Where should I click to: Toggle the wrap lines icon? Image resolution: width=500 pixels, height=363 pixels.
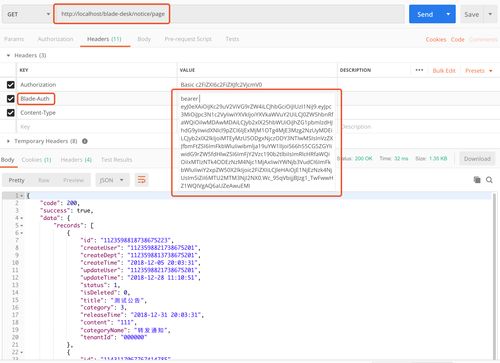(x=142, y=180)
